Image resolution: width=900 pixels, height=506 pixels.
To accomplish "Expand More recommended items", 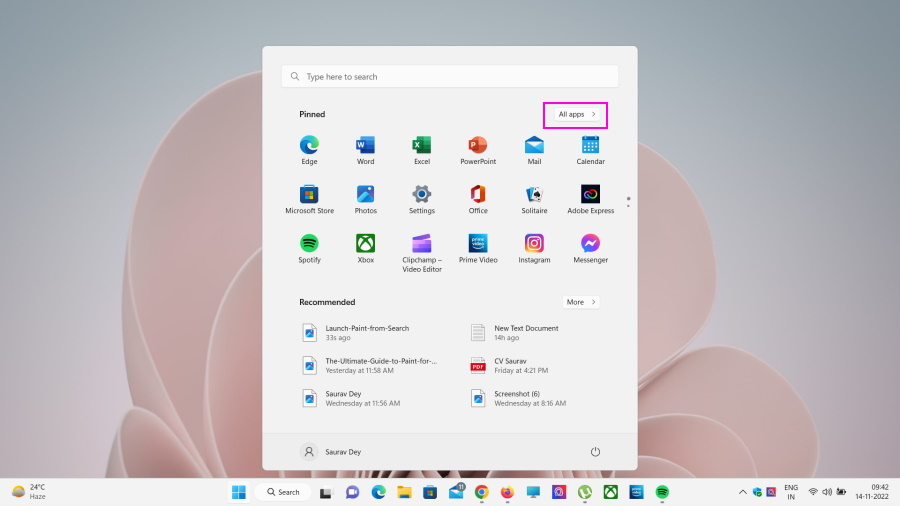I will (x=580, y=302).
